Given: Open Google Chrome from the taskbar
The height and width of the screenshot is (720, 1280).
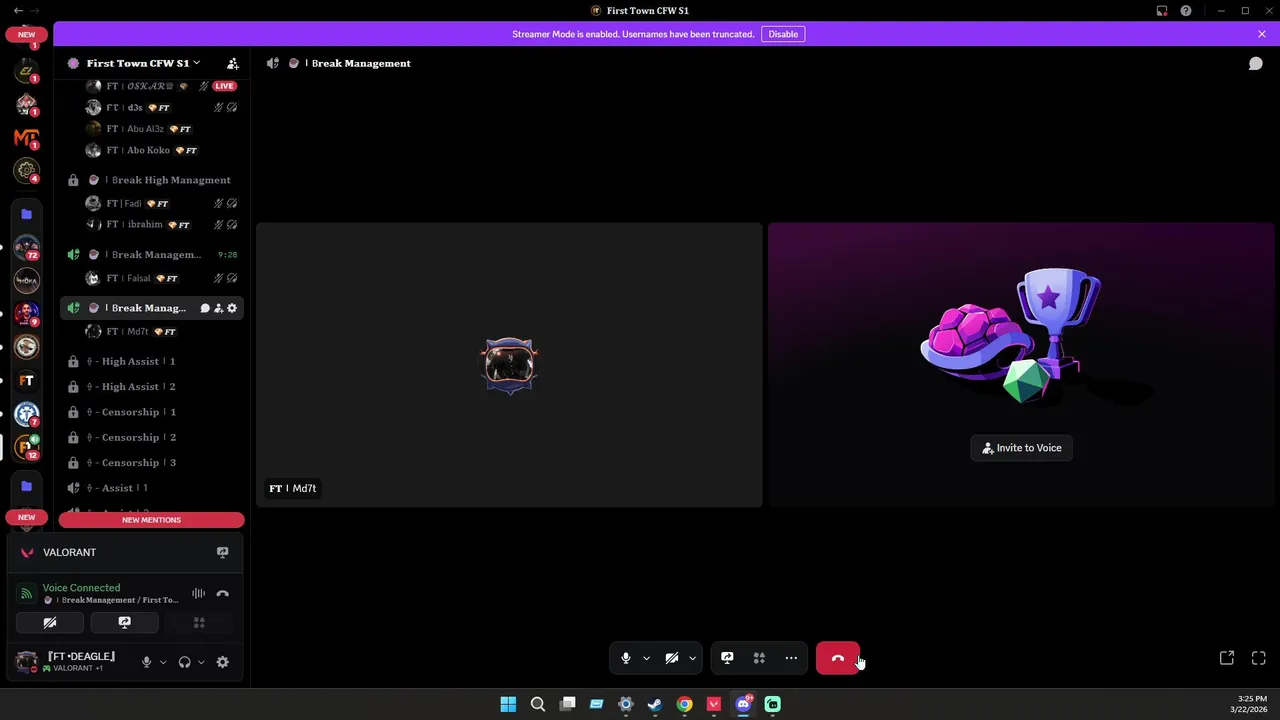Looking at the screenshot, I should tap(684, 704).
